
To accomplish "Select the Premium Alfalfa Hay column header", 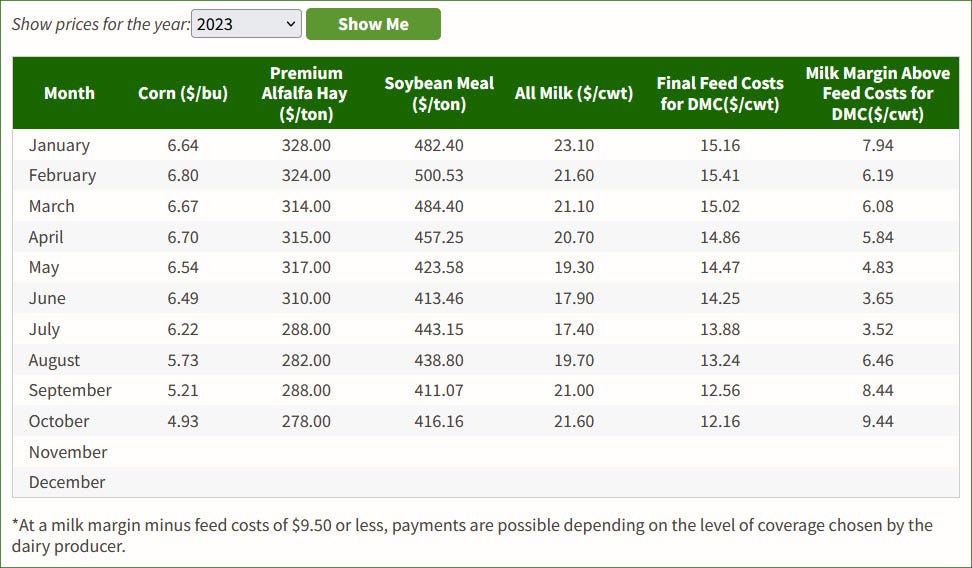I will tap(306, 93).
